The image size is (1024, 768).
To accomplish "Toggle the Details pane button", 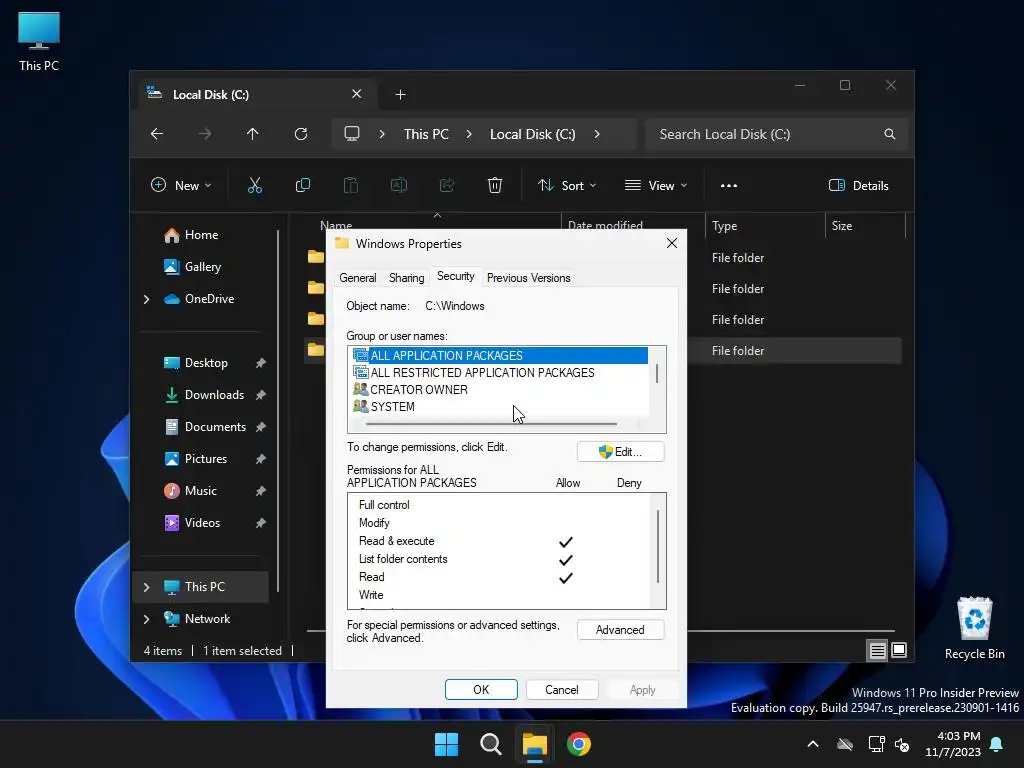I will 858,185.
